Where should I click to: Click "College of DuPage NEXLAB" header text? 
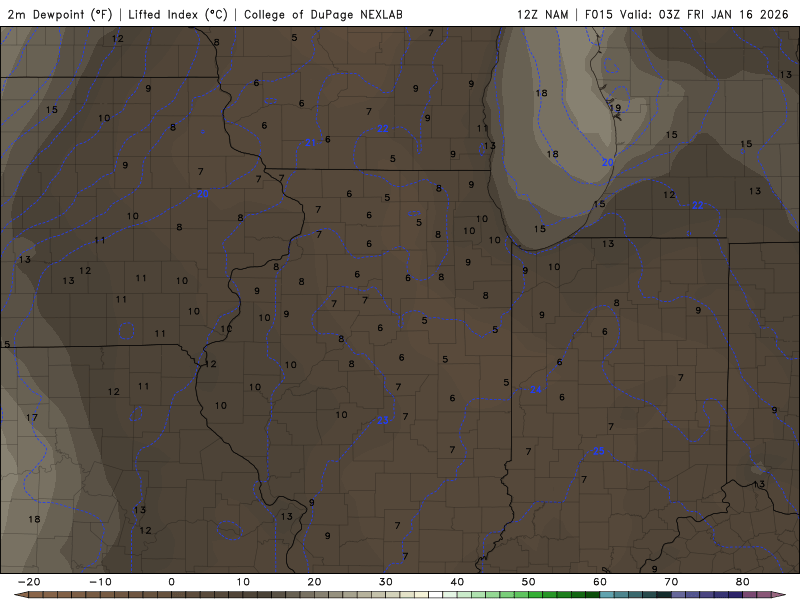(x=323, y=14)
